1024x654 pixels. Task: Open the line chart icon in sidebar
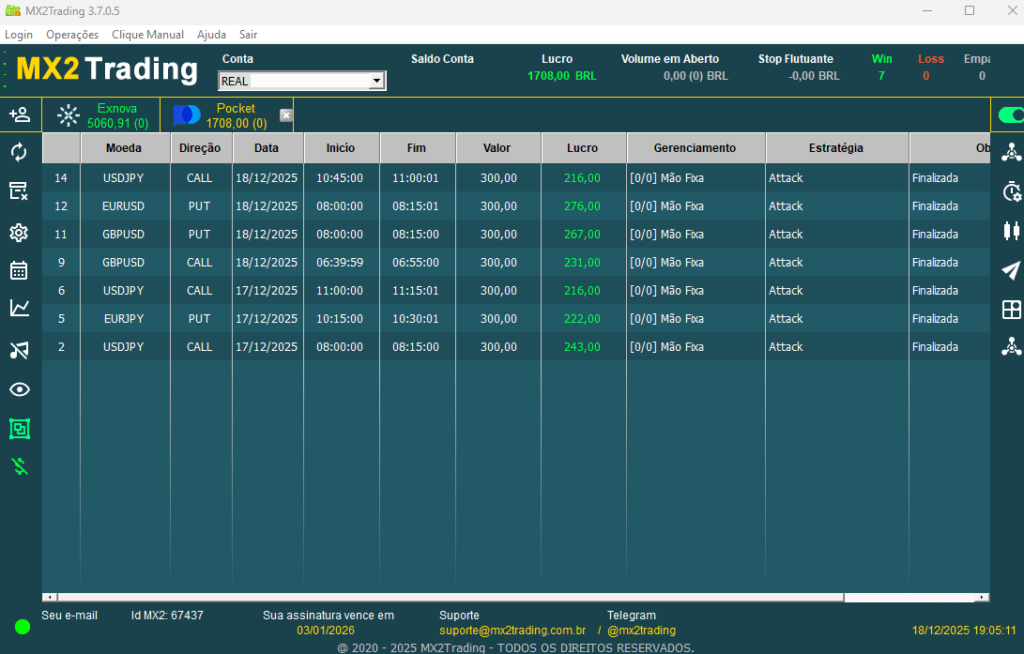coord(19,308)
